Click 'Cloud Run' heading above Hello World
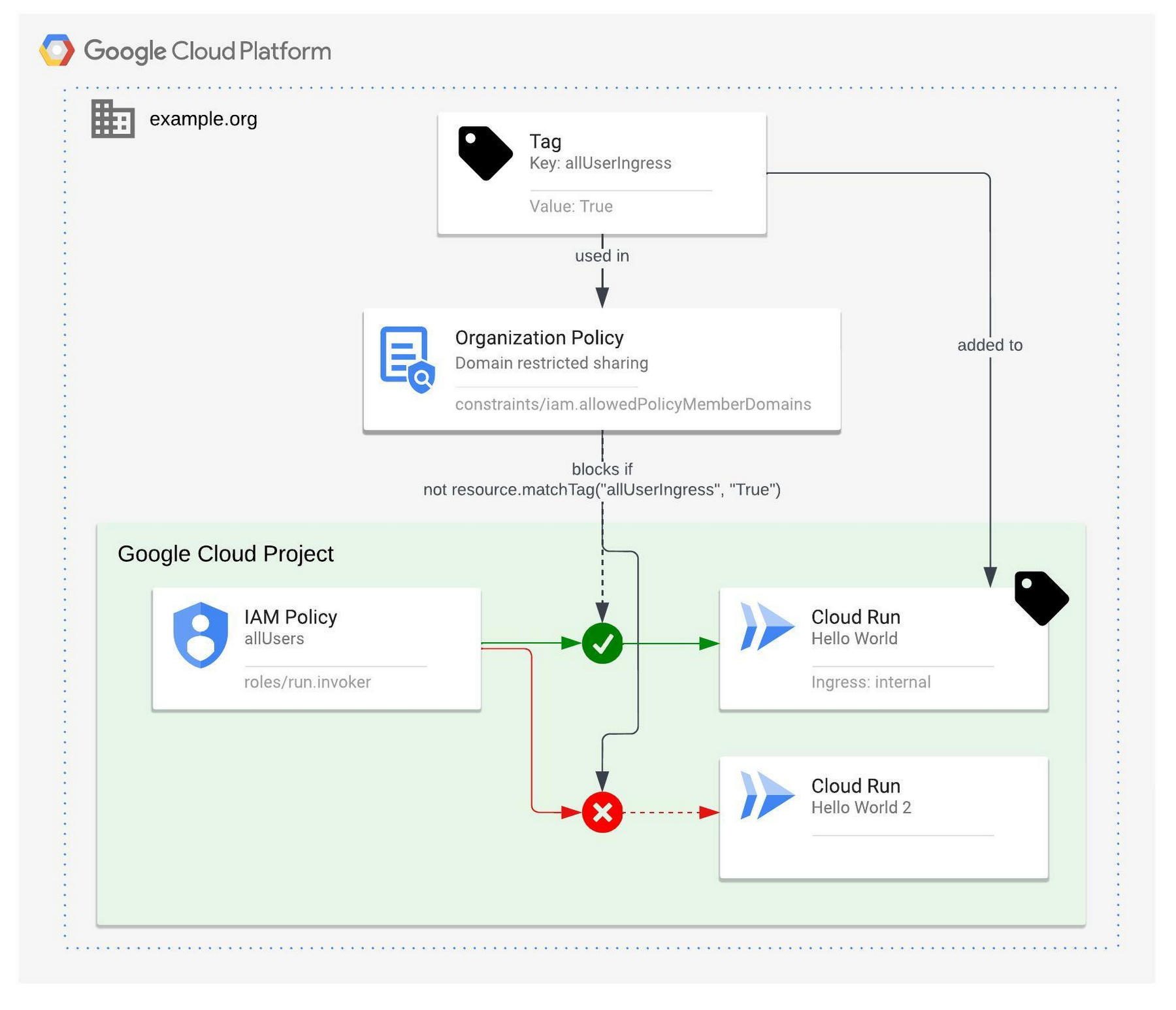This screenshot has height=1010, width=1176. pos(856,617)
